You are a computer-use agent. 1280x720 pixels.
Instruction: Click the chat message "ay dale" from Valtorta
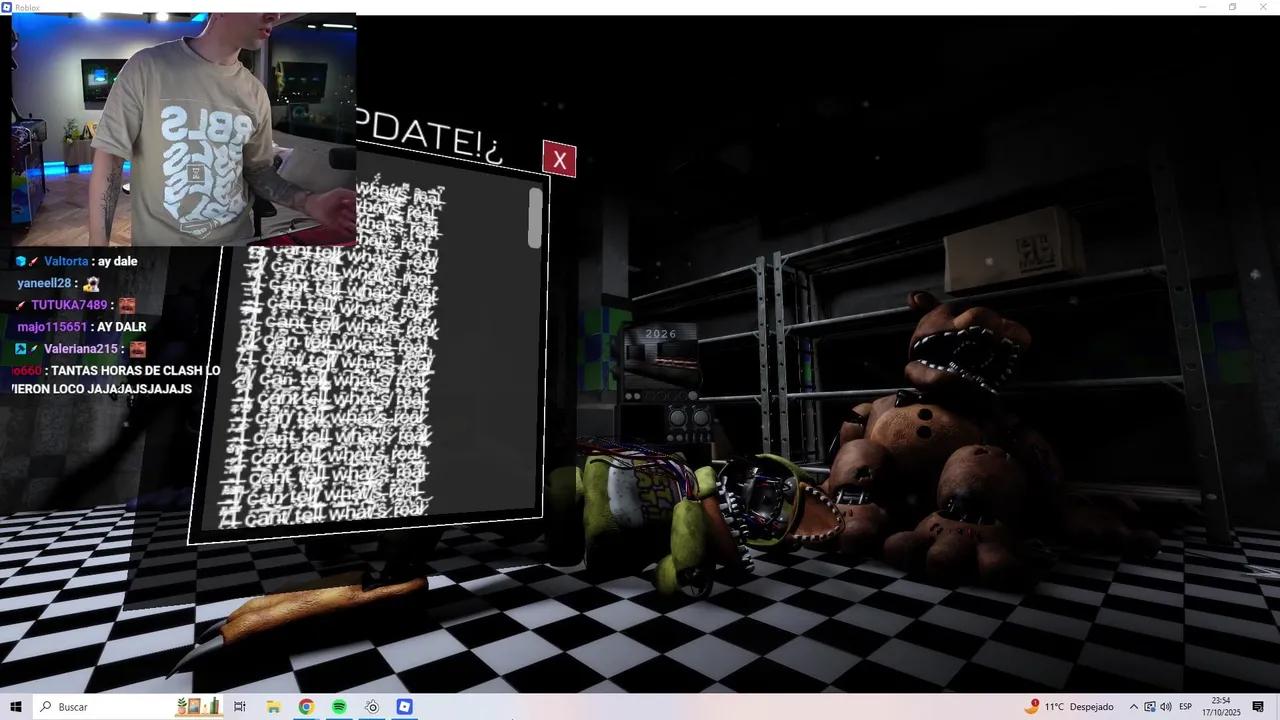pos(117,261)
